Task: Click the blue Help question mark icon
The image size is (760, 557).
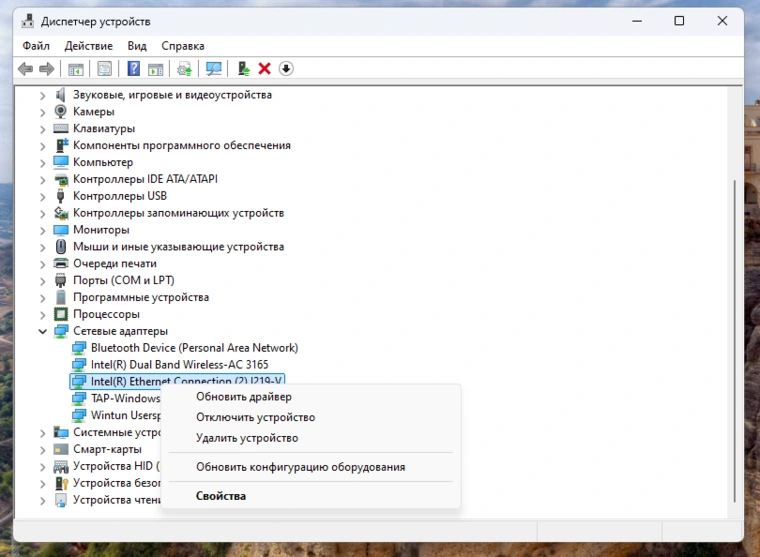Action: [x=133, y=69]
